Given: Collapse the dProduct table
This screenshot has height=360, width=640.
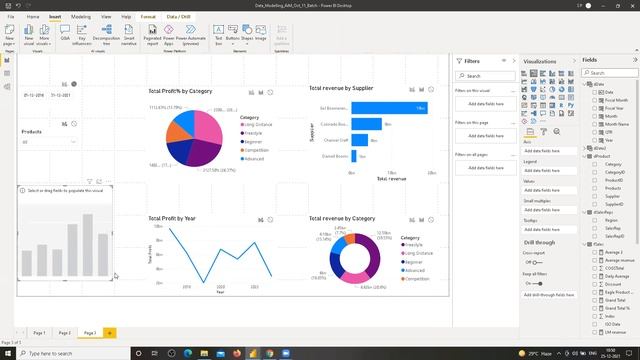Looking at the screenshot, I should click(x=584, y=156).
